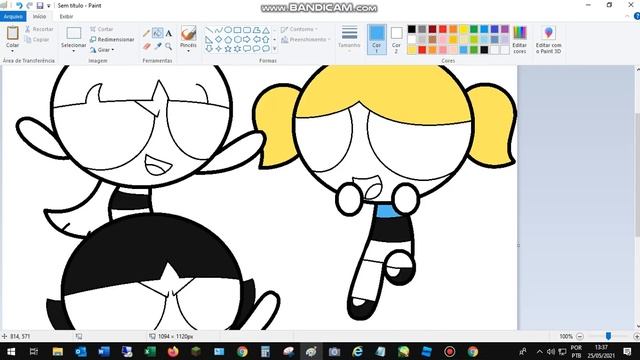Expand the Selecionar options arrow
640x360 pixels.
(x=73, y=51)
